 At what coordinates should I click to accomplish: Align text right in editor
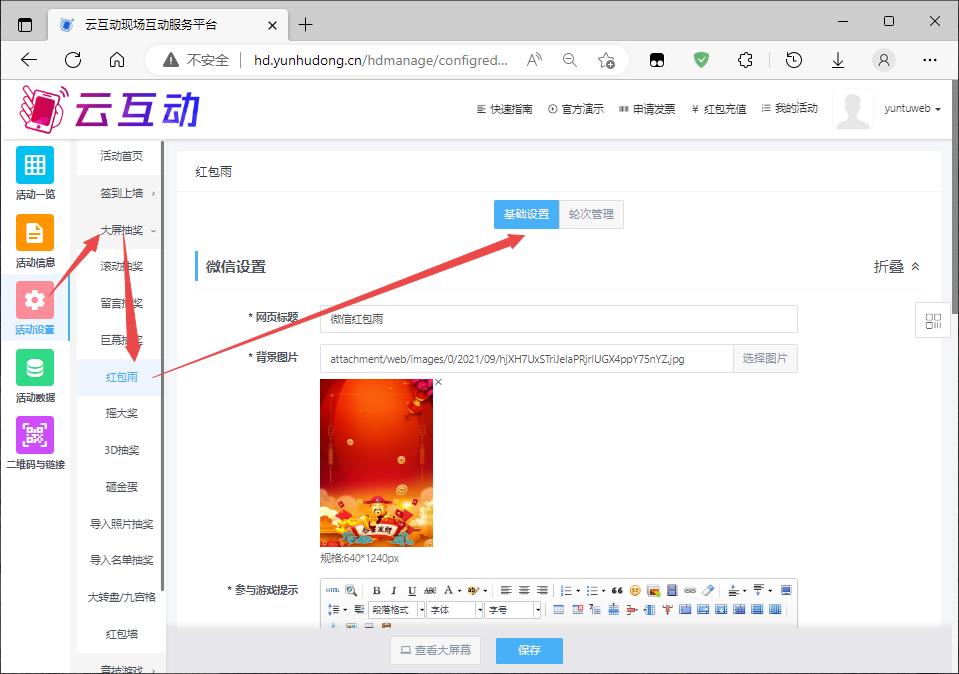click(542, 590)
